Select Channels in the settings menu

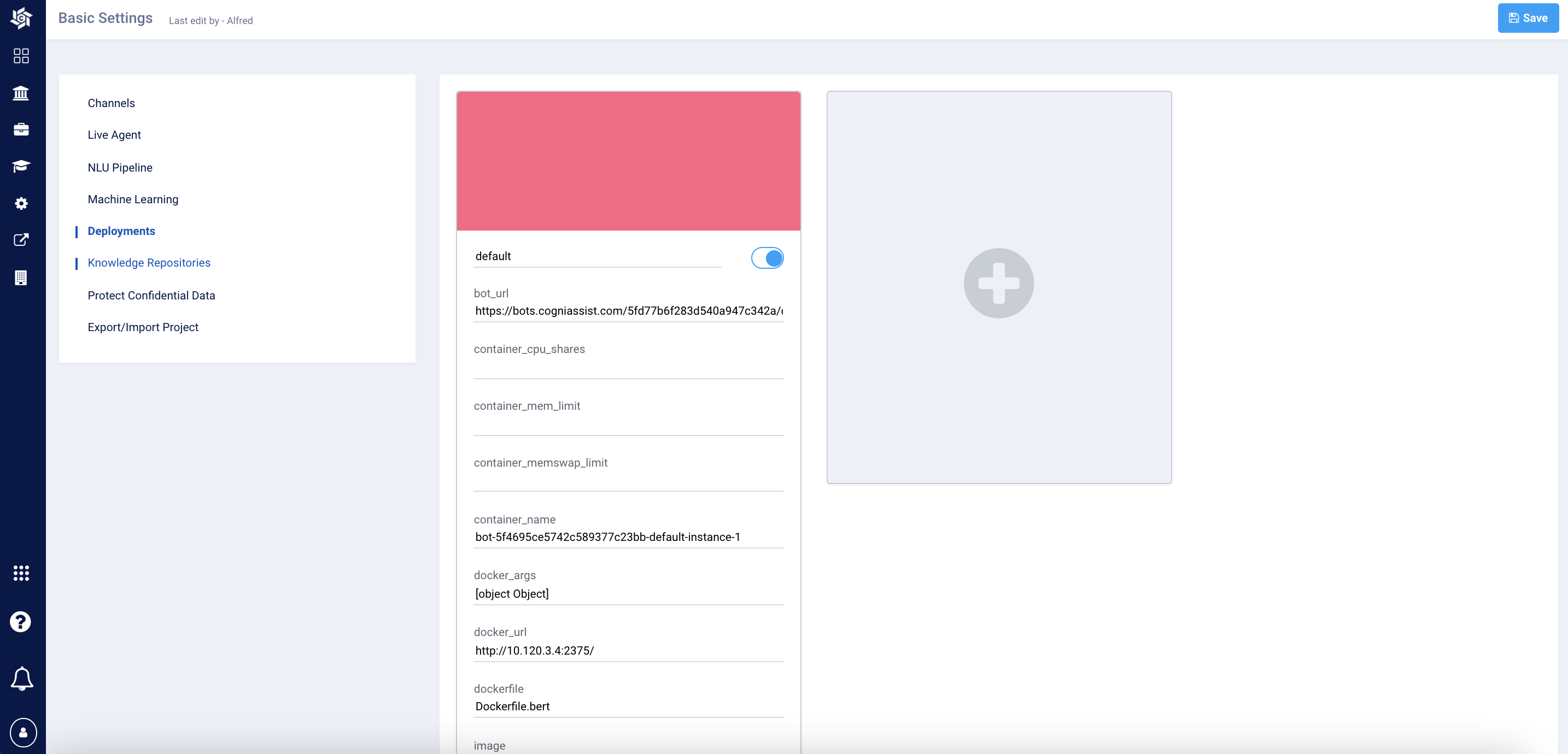pyautogui.click(x=111, y=103)
